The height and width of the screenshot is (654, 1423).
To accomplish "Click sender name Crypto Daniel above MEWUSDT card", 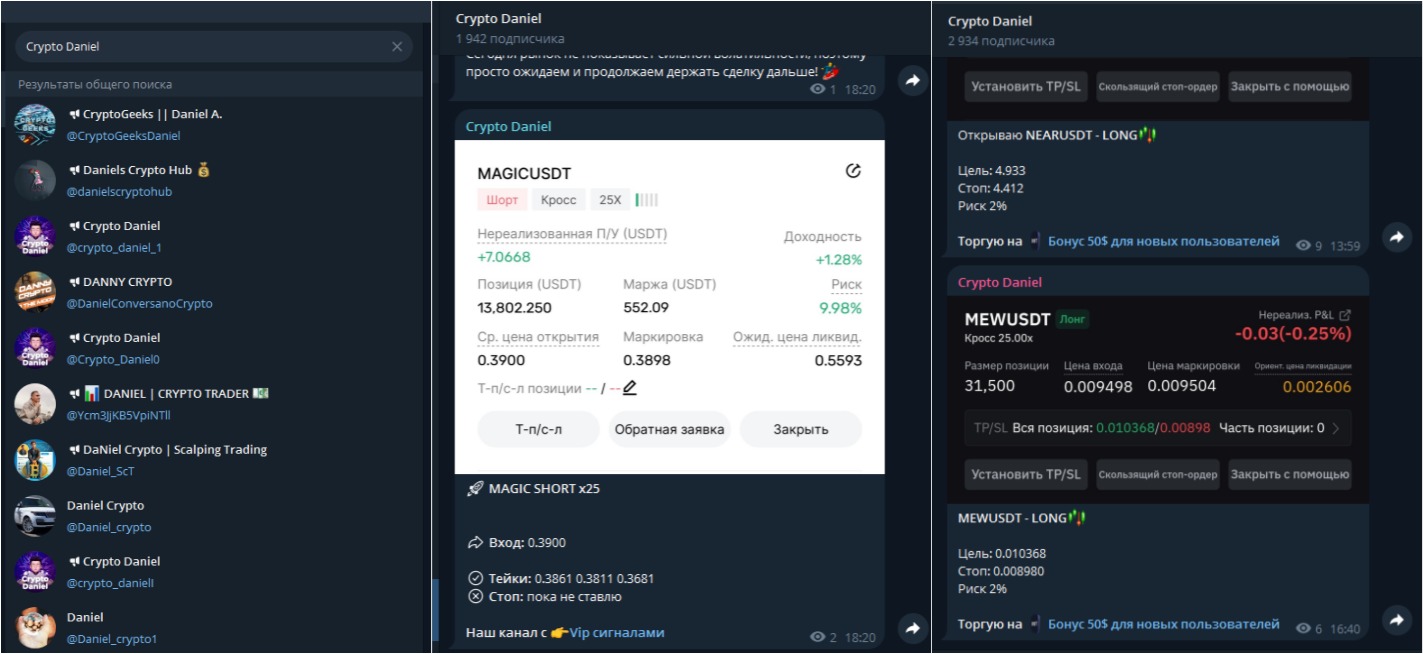I will [x=1000, y=283].
